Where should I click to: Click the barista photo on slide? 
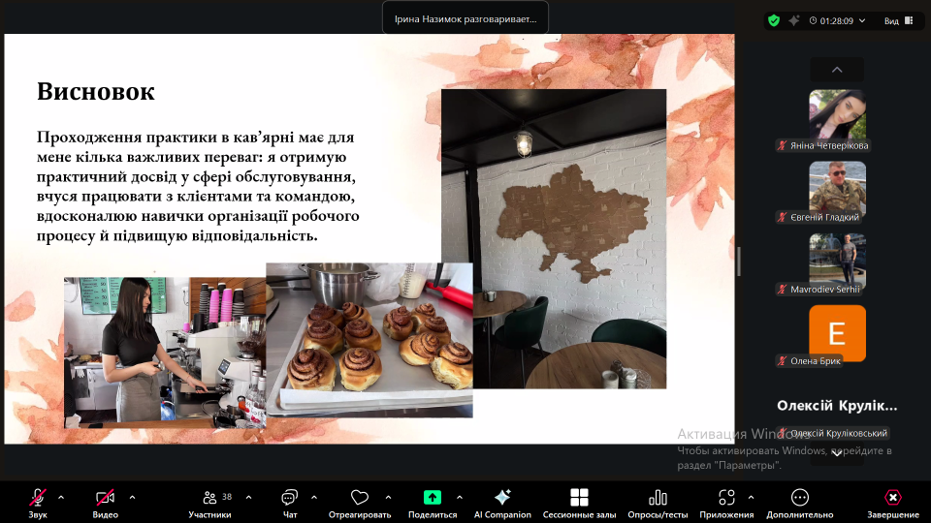pos(165,353)
